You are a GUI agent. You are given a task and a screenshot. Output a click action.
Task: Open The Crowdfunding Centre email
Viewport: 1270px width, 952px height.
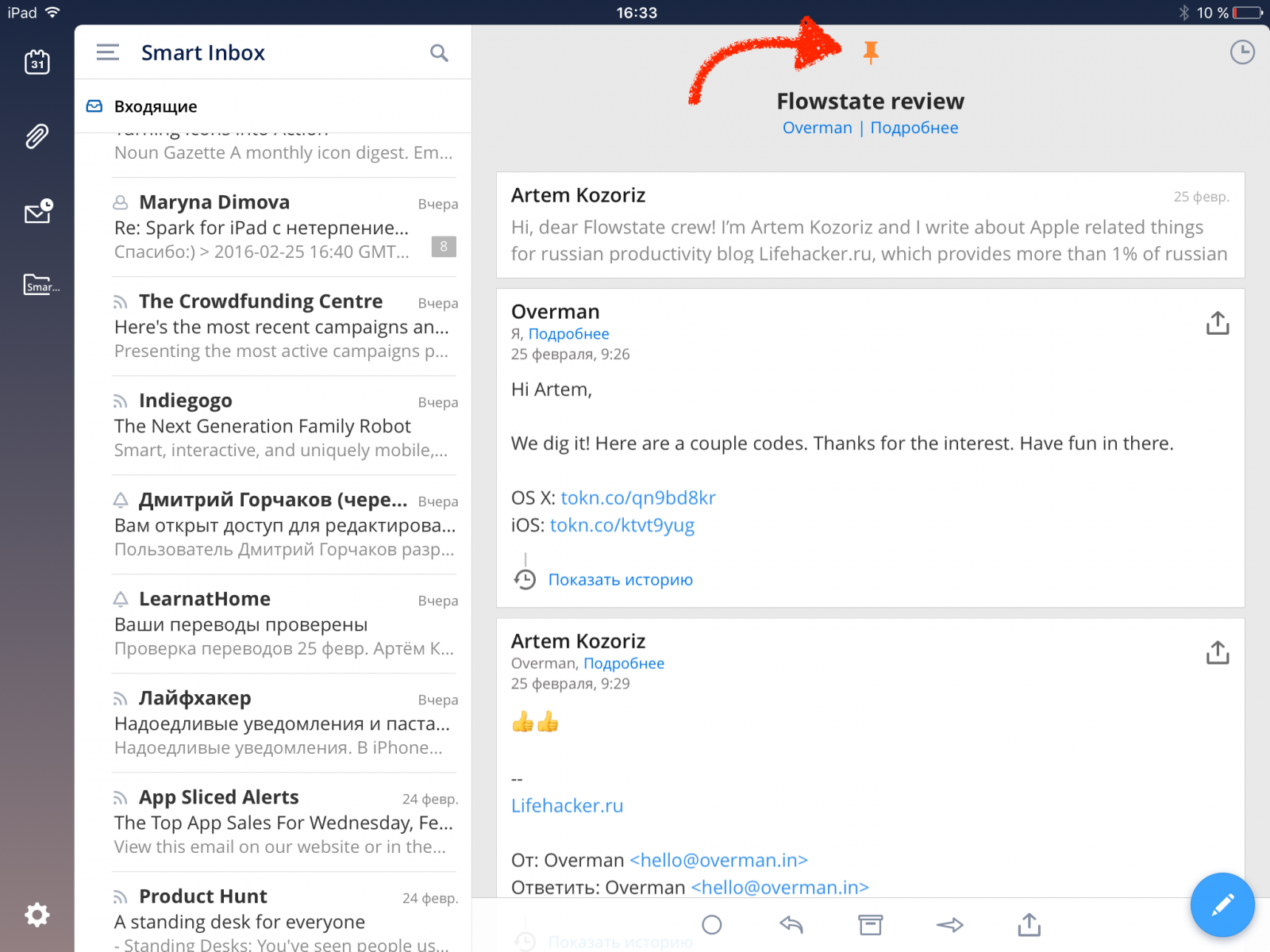click(x=273, y=326)
